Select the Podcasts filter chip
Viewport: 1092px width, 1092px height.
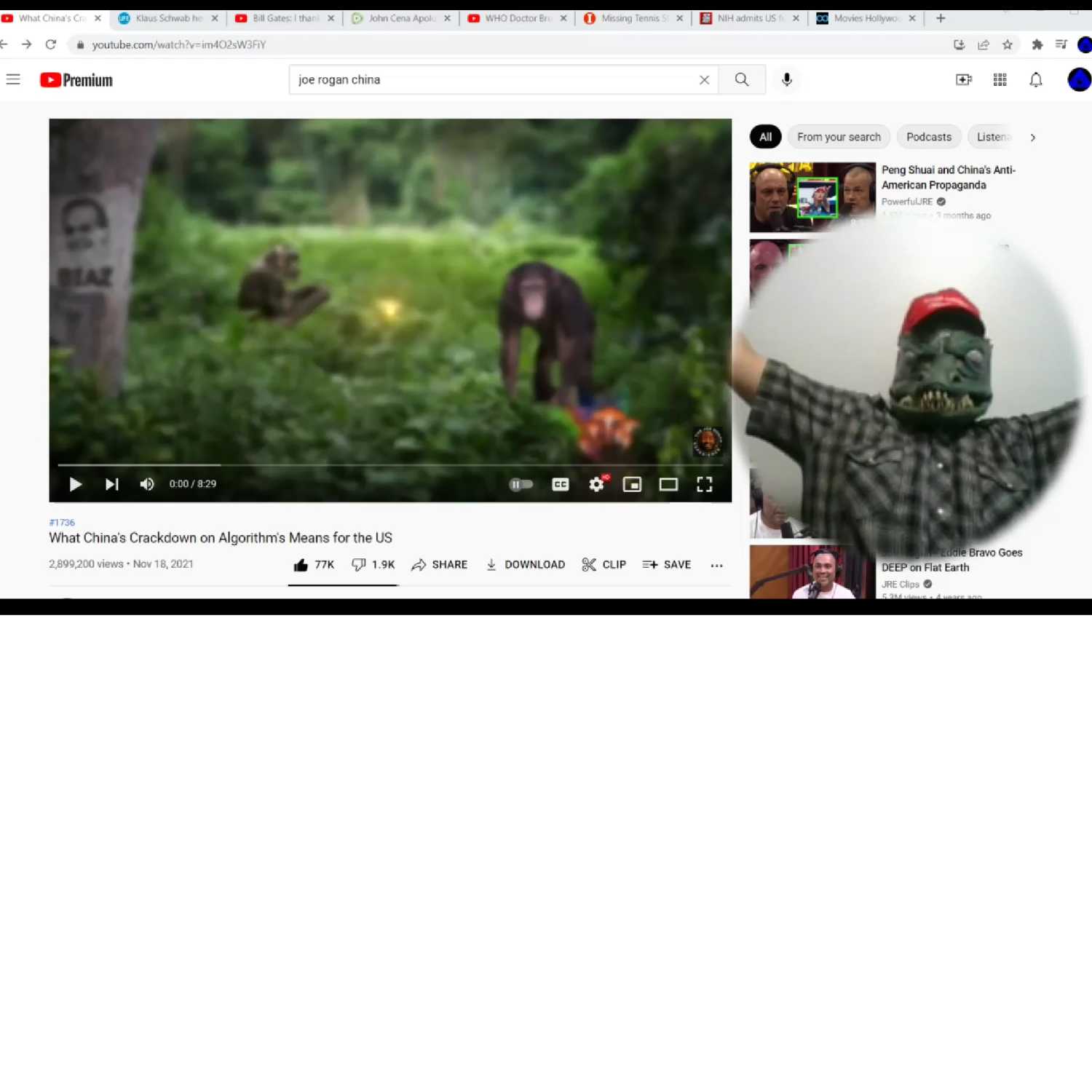(928, 137)
